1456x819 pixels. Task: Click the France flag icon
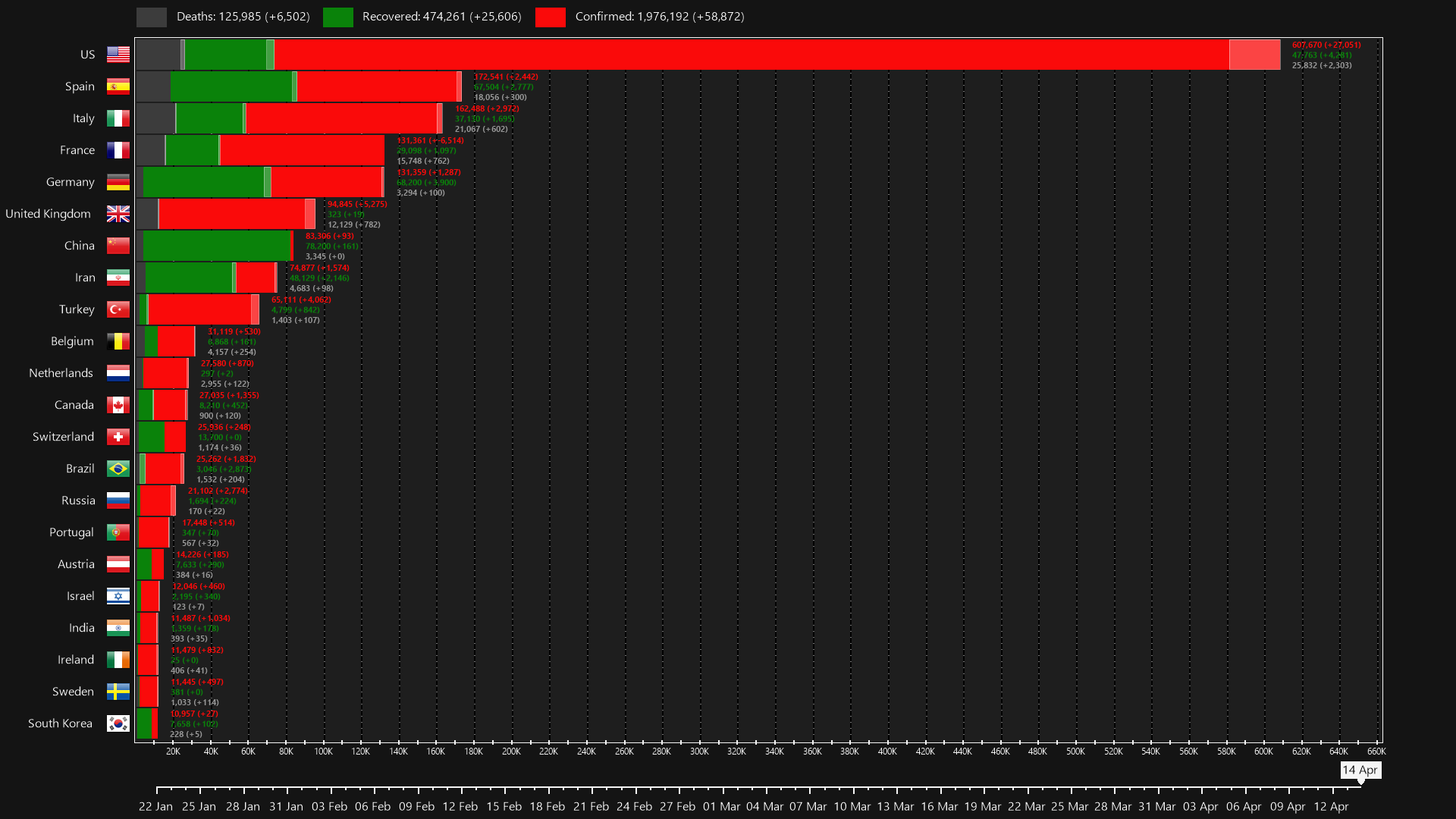coord(118,150)
